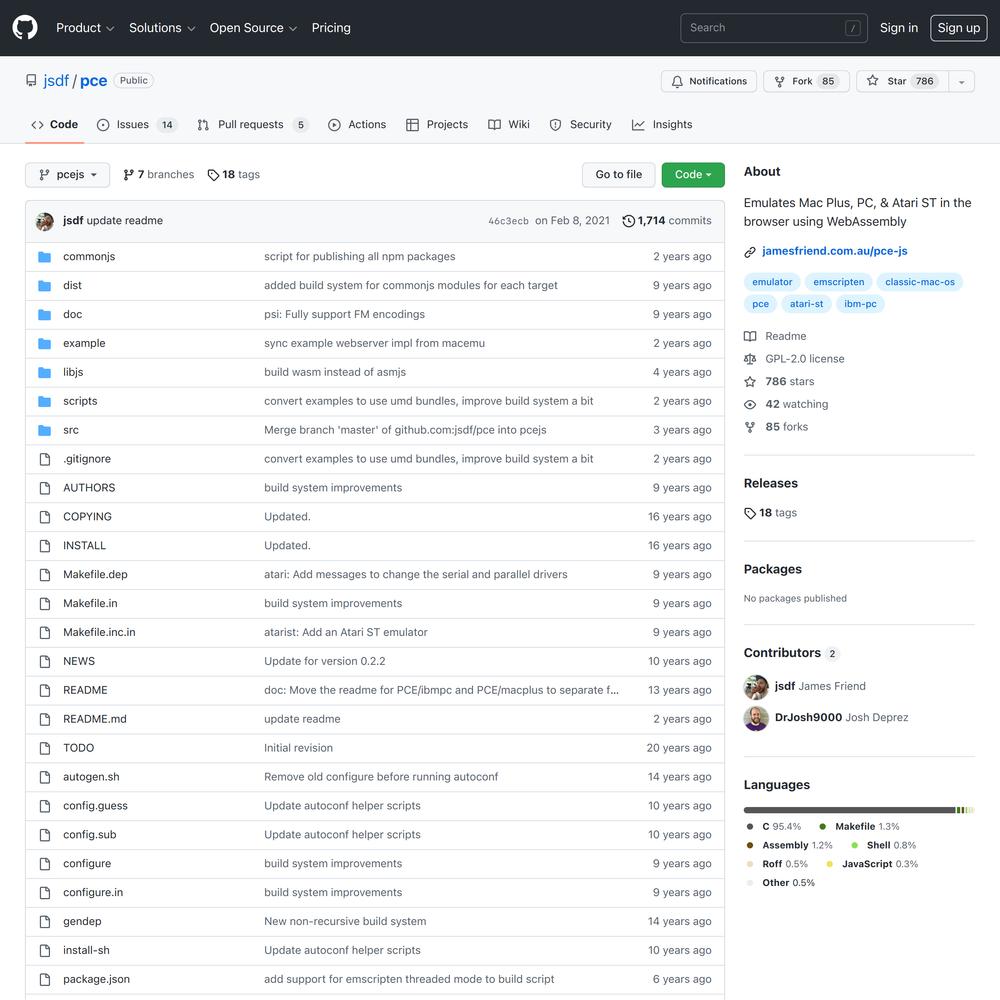Switch to the Projects tab
The image size is (1000, 1000).
437,124
